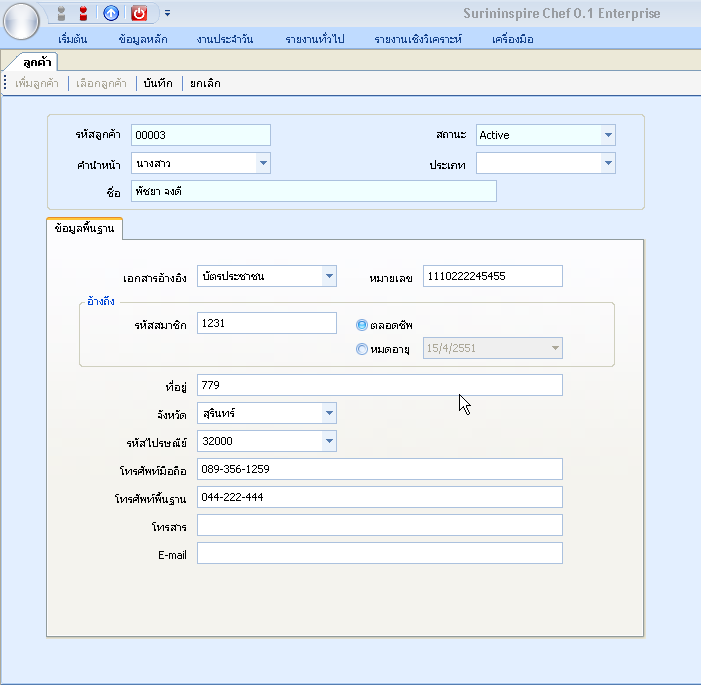Image resolution: width=701 pixels, height=685 pixels.
Task: Open the คำนำหน้า dropdown
Action: (x=262, y=163)
